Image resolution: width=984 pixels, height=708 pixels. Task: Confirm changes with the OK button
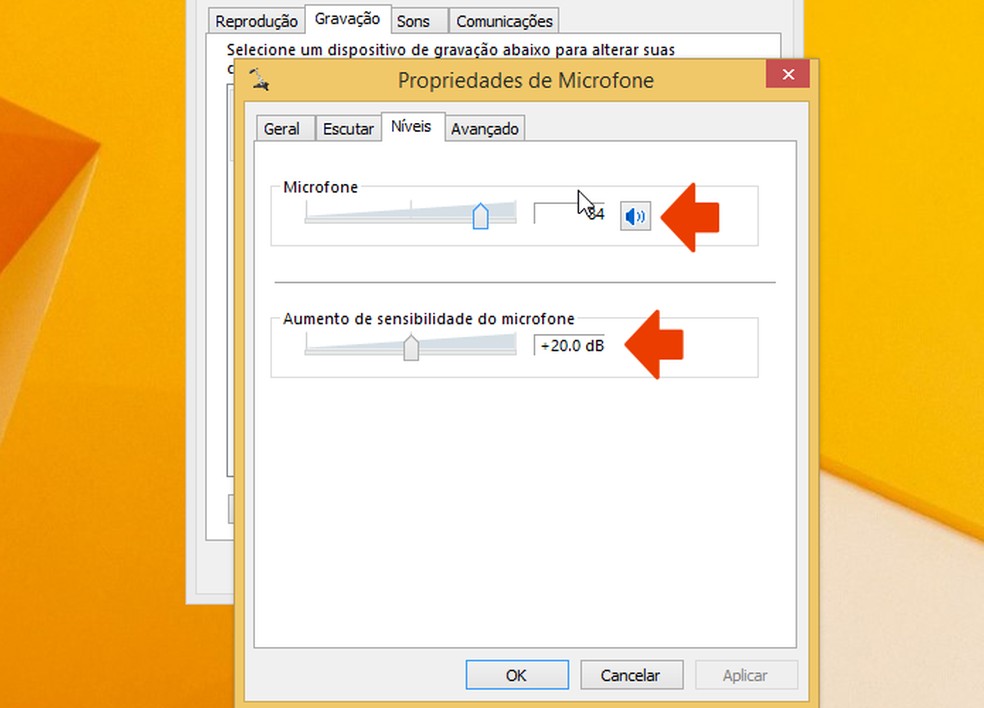[x=517, y=675]
